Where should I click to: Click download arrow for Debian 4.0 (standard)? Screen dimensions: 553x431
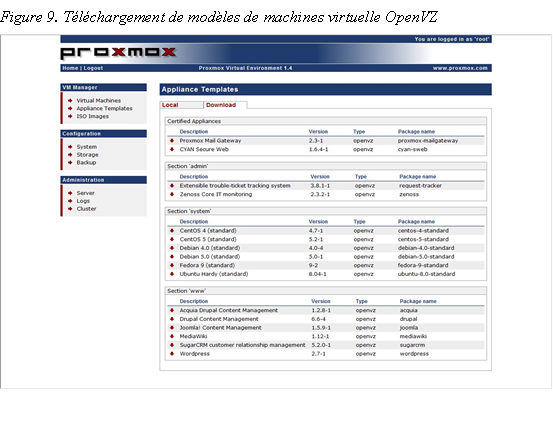172,248
